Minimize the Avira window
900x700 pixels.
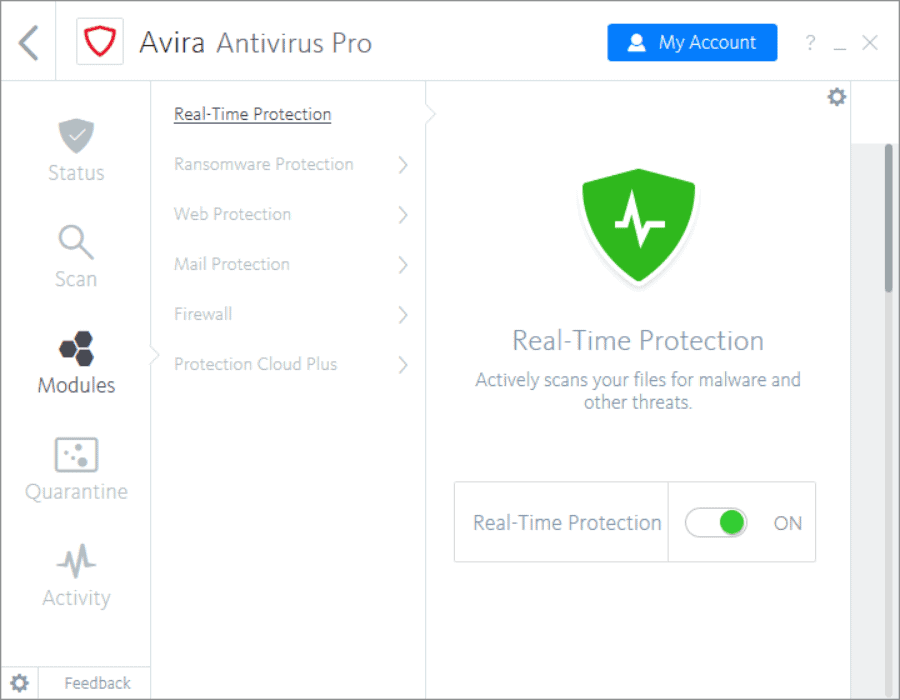pos(840,49)
